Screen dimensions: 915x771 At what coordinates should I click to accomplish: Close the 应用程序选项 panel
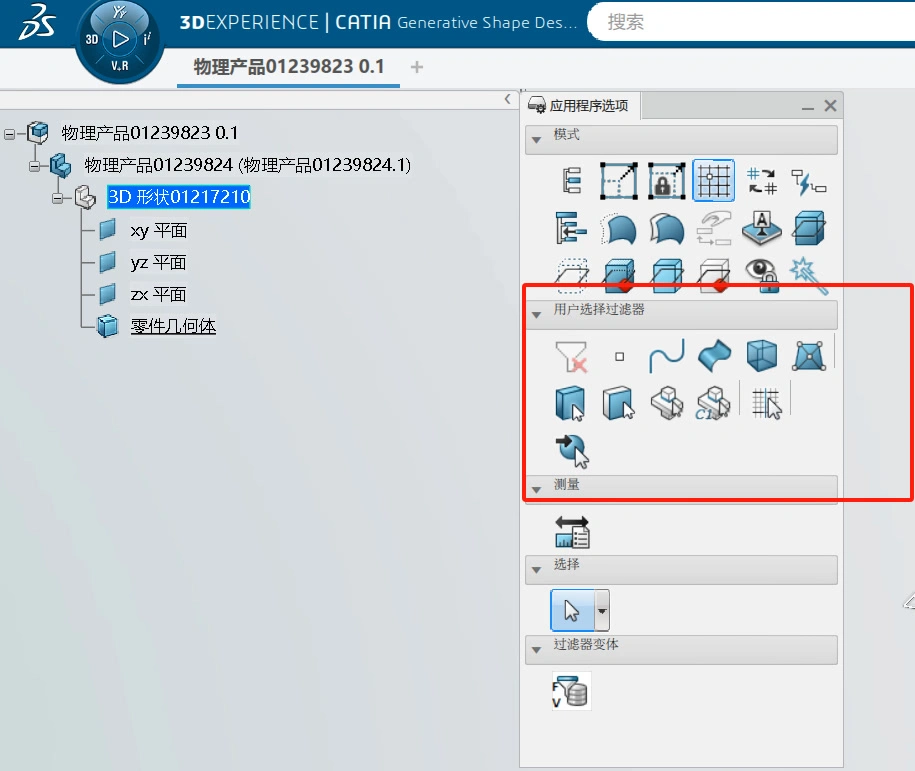click(x=830, y=106)
